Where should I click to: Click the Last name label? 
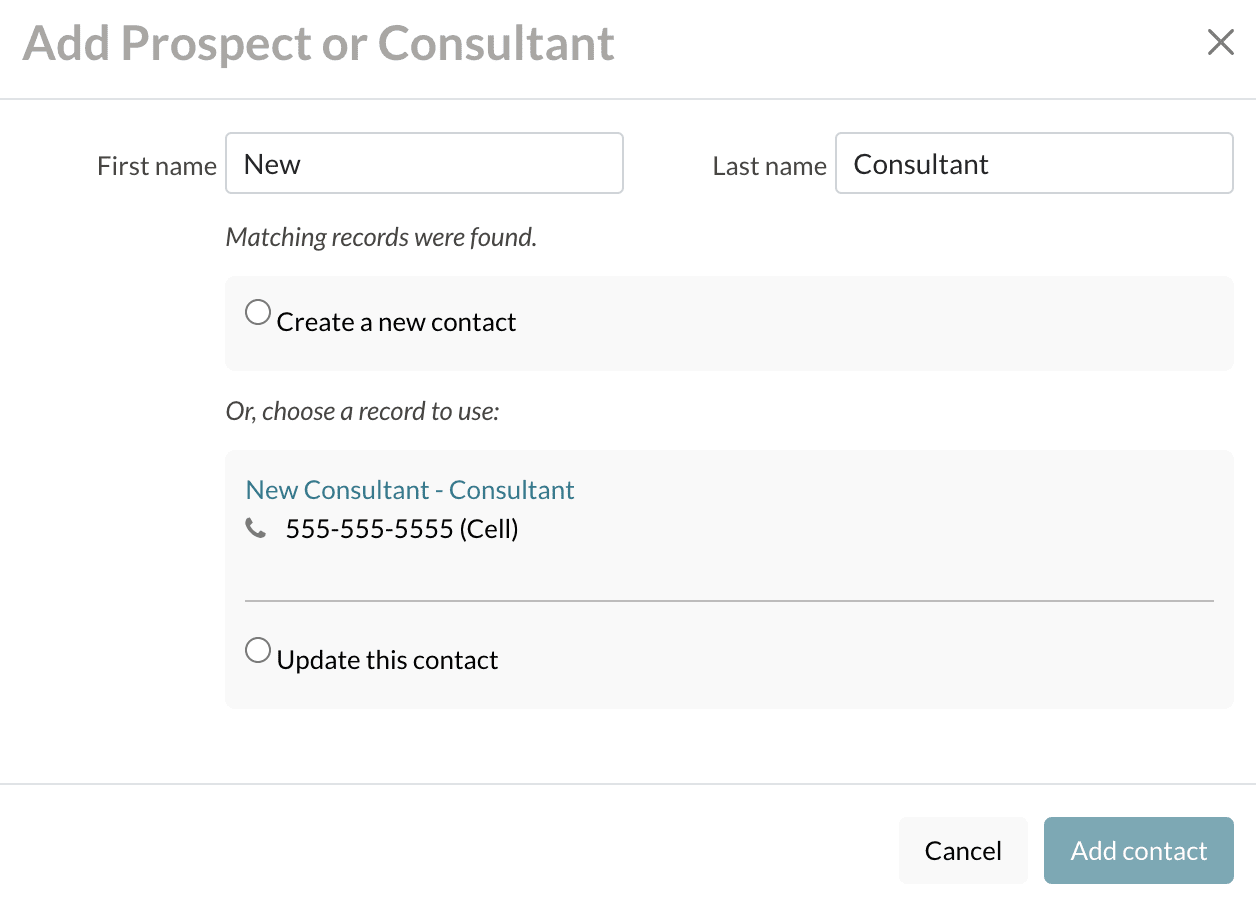pos(769,166)
